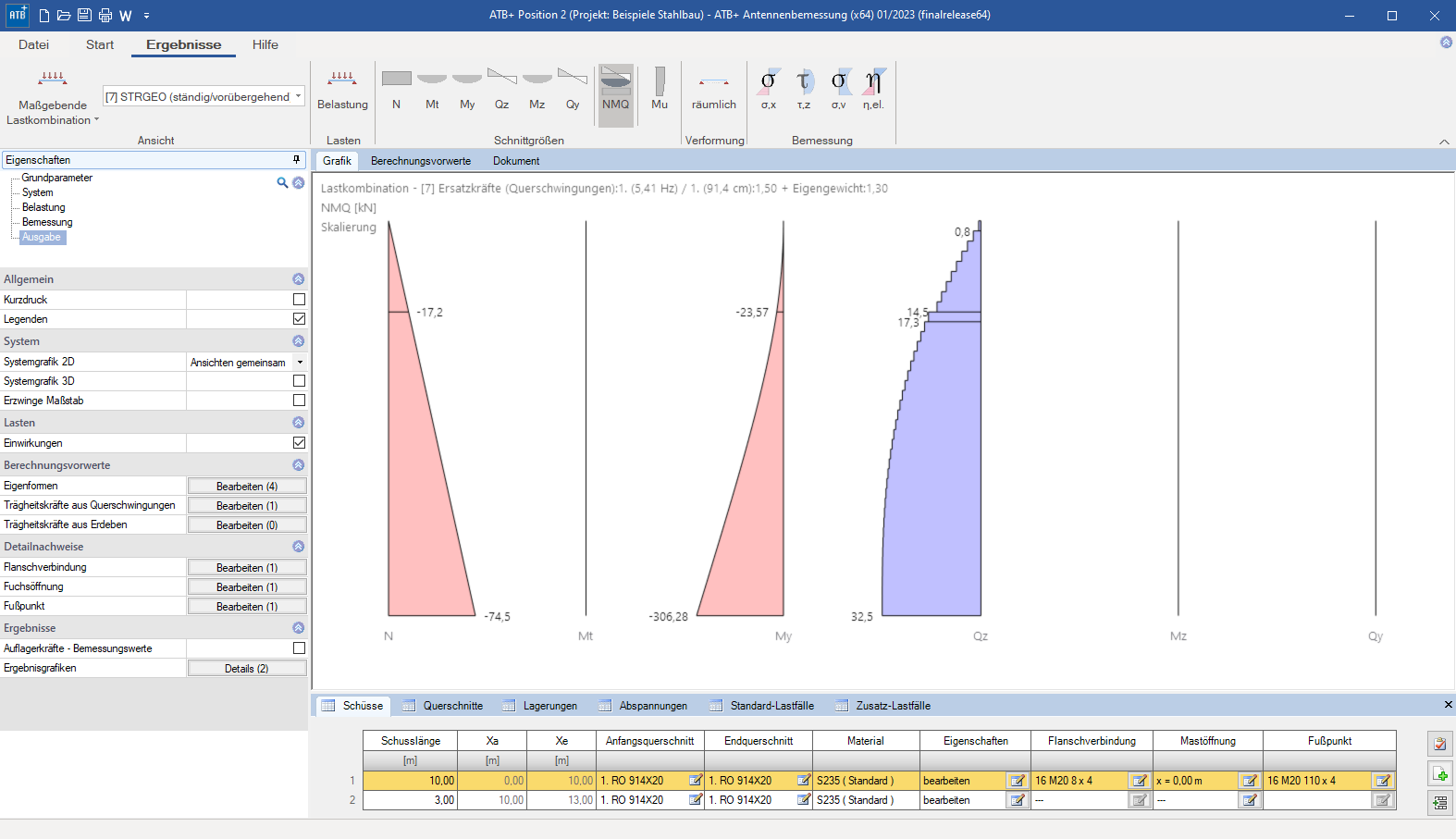Edit Fußpunkt 16 M20 110 x 4 entry
Image resolution: width=1456 pixels, height=839 pixels.
point(1383,781)
